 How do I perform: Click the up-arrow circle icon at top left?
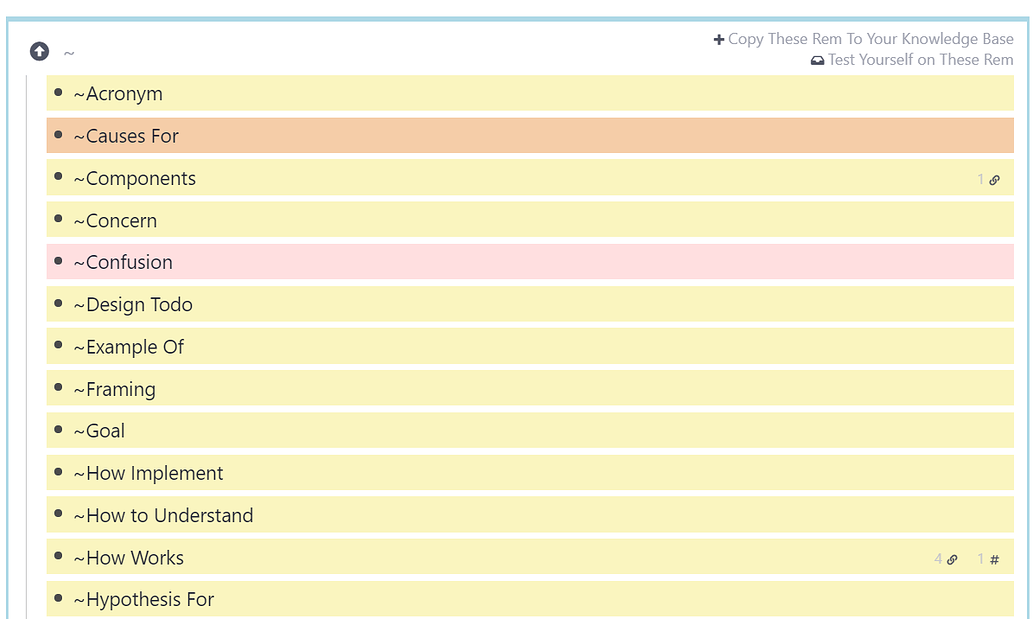[x=39, y=51]
